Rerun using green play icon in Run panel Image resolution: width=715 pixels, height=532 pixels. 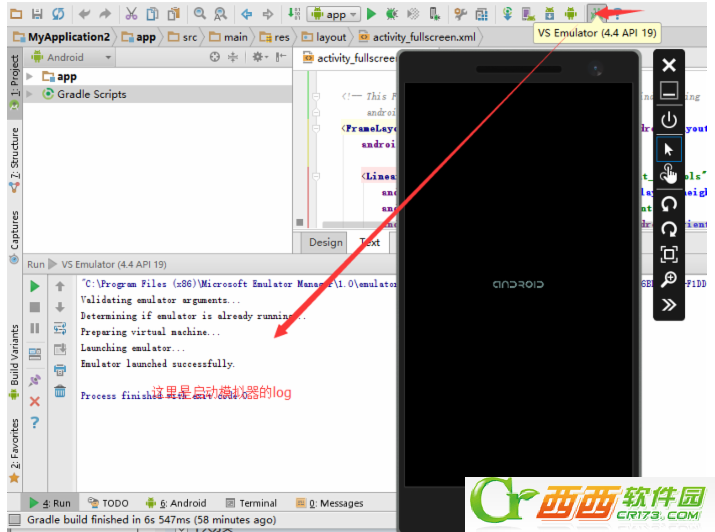35,287
